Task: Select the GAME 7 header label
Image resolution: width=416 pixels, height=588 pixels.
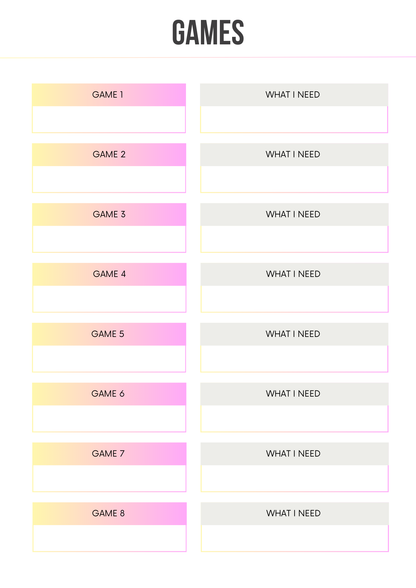Action: coord(109,454)
